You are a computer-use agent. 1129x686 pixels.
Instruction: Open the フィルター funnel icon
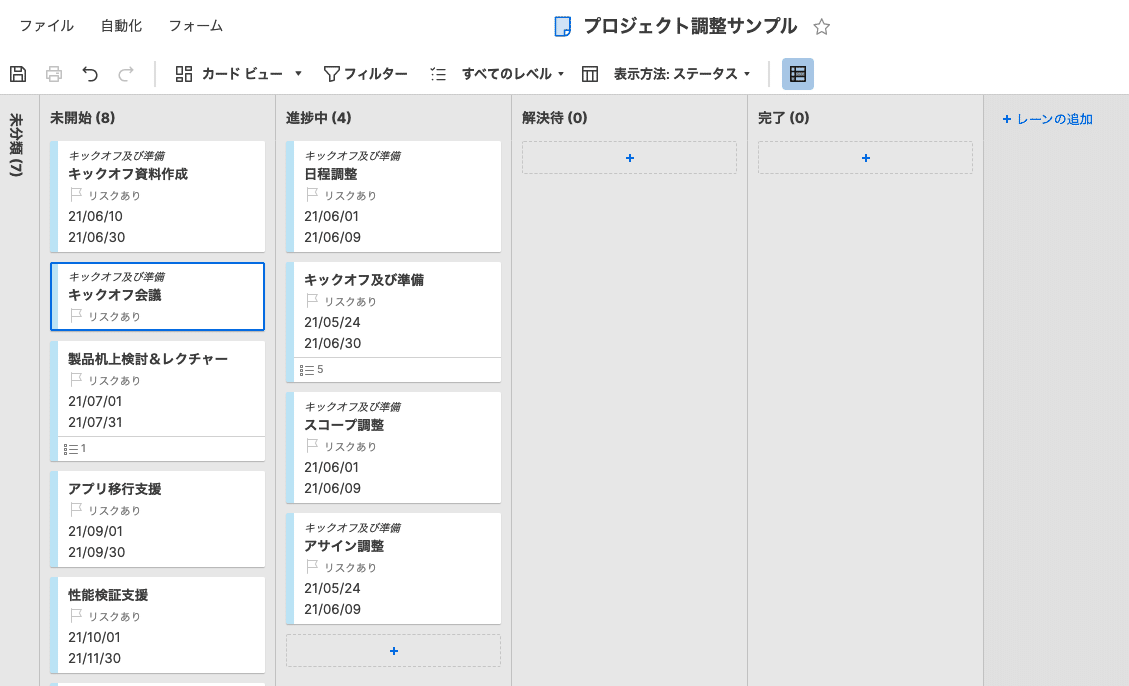[331, 73]
